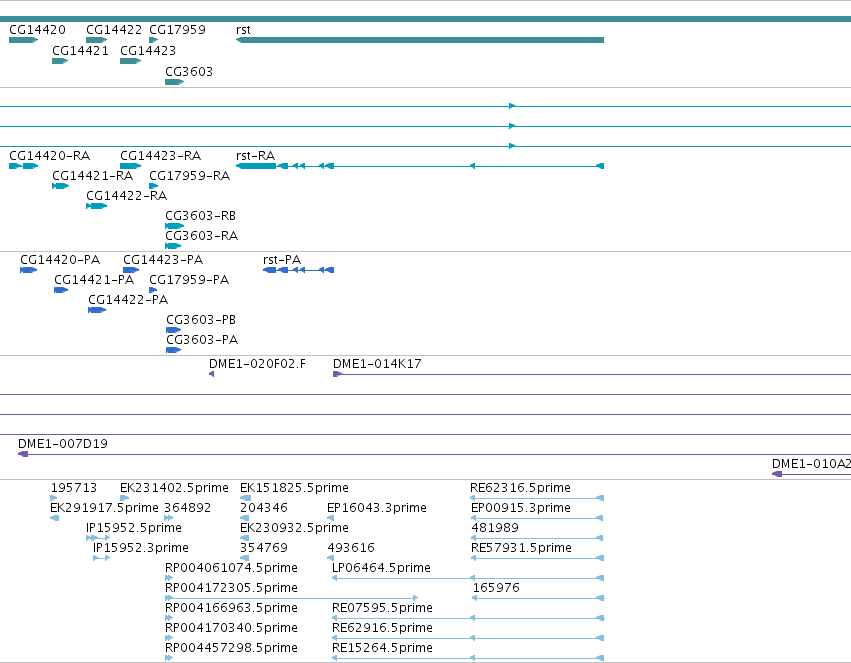Select EST 165976 label
The width and height of the screenshot is (851, 663).
pos(496,589)
